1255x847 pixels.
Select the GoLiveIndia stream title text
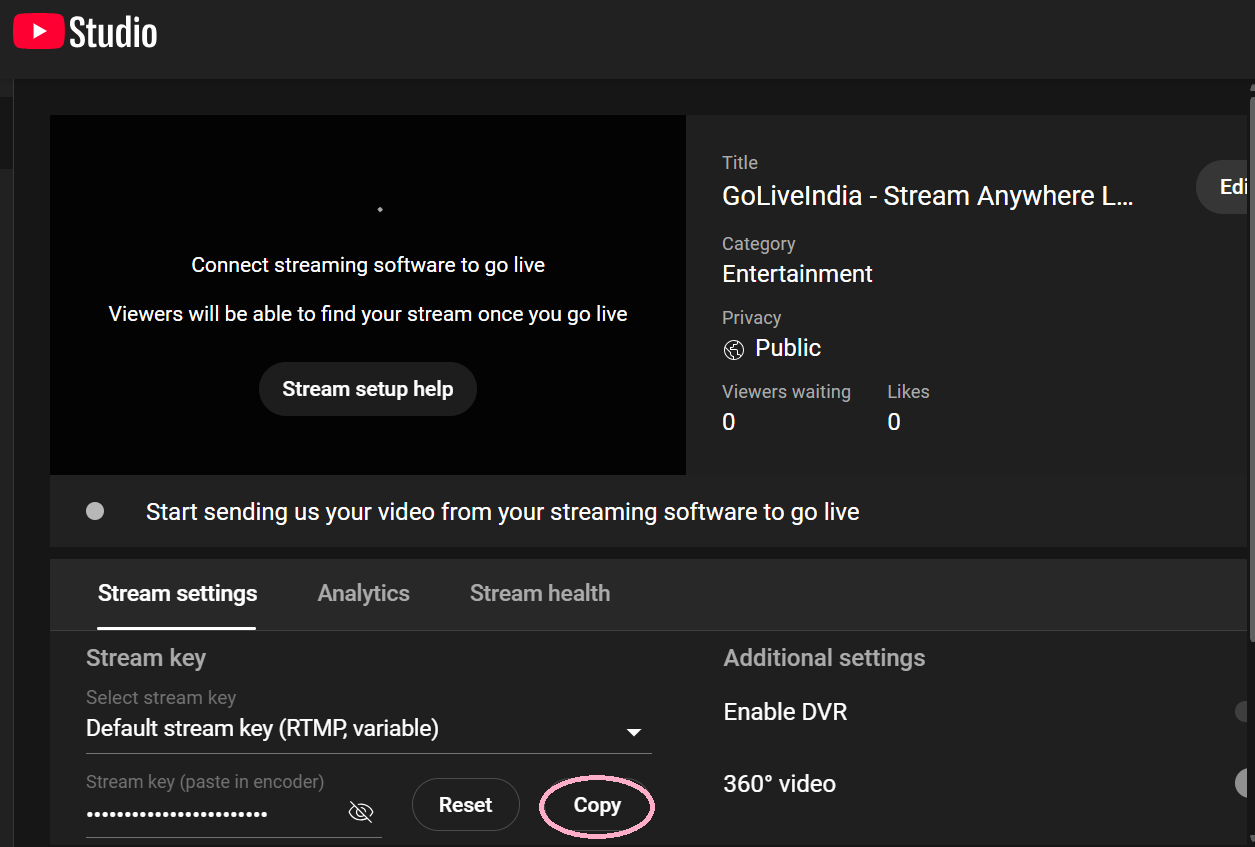click(x=927, y=196)
